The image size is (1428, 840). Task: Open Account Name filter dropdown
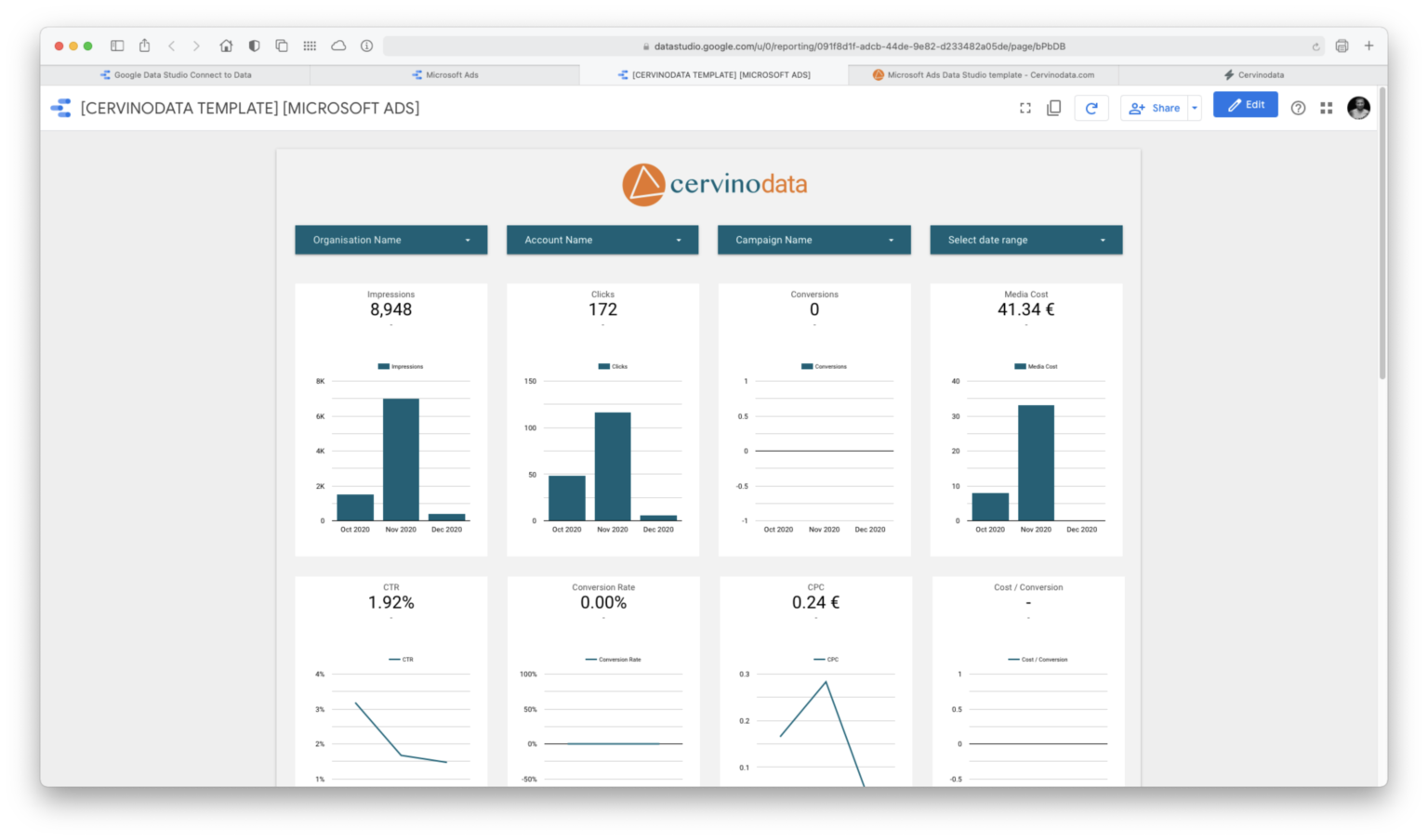click(602, 240)
